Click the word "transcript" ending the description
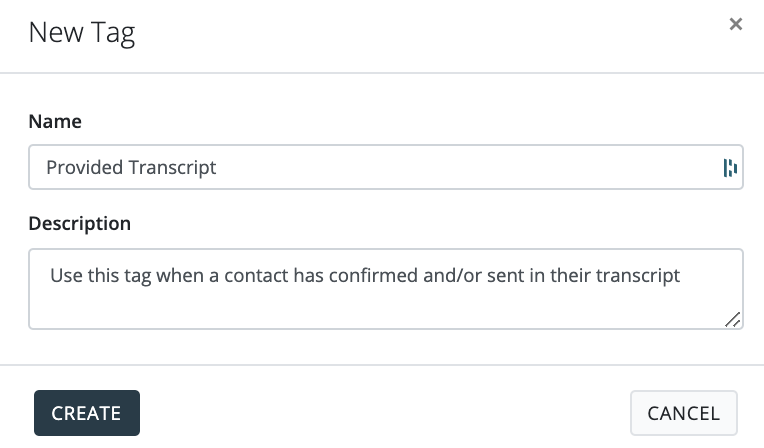Viewport: 764px width, 448px height. pos(639,275)
